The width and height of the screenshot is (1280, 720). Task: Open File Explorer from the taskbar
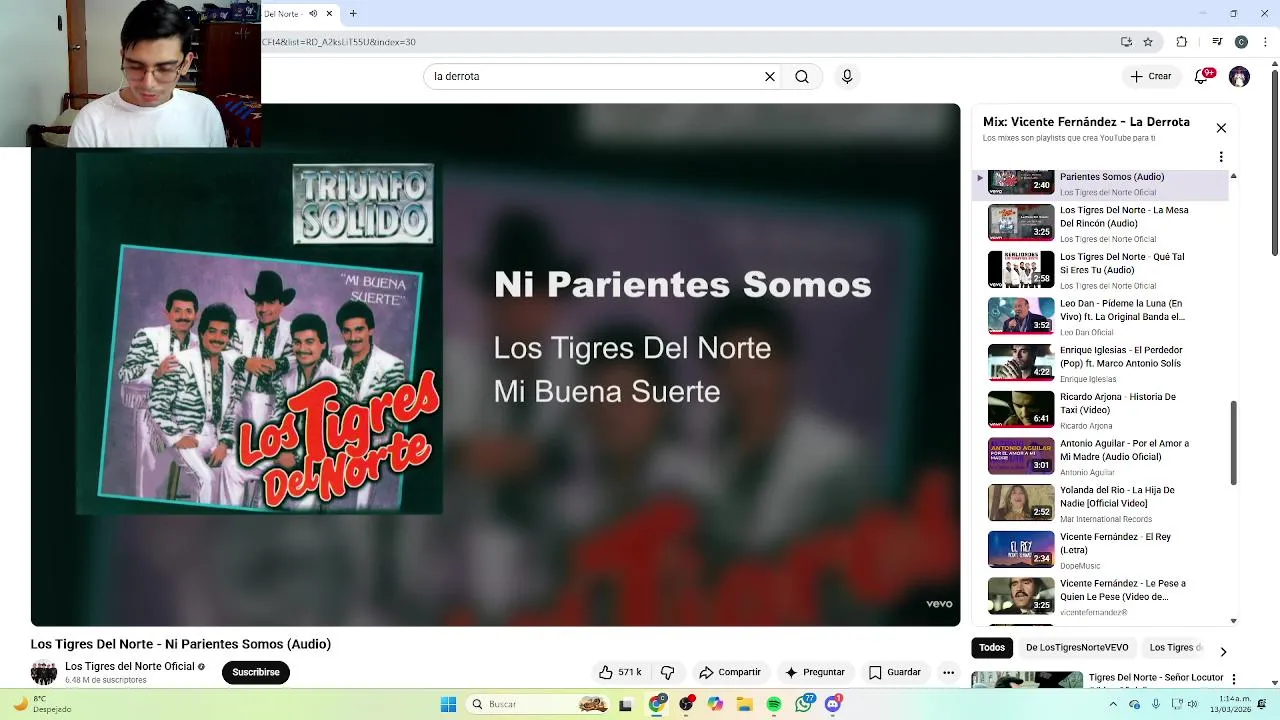[x=744, y=704]
